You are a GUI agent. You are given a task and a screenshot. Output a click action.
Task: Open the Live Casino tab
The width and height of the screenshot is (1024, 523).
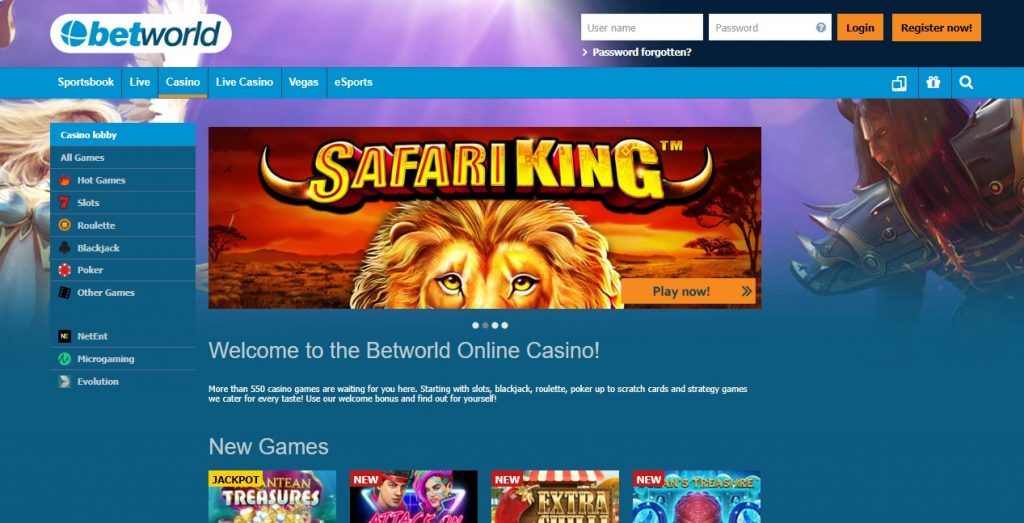point(244,82)
